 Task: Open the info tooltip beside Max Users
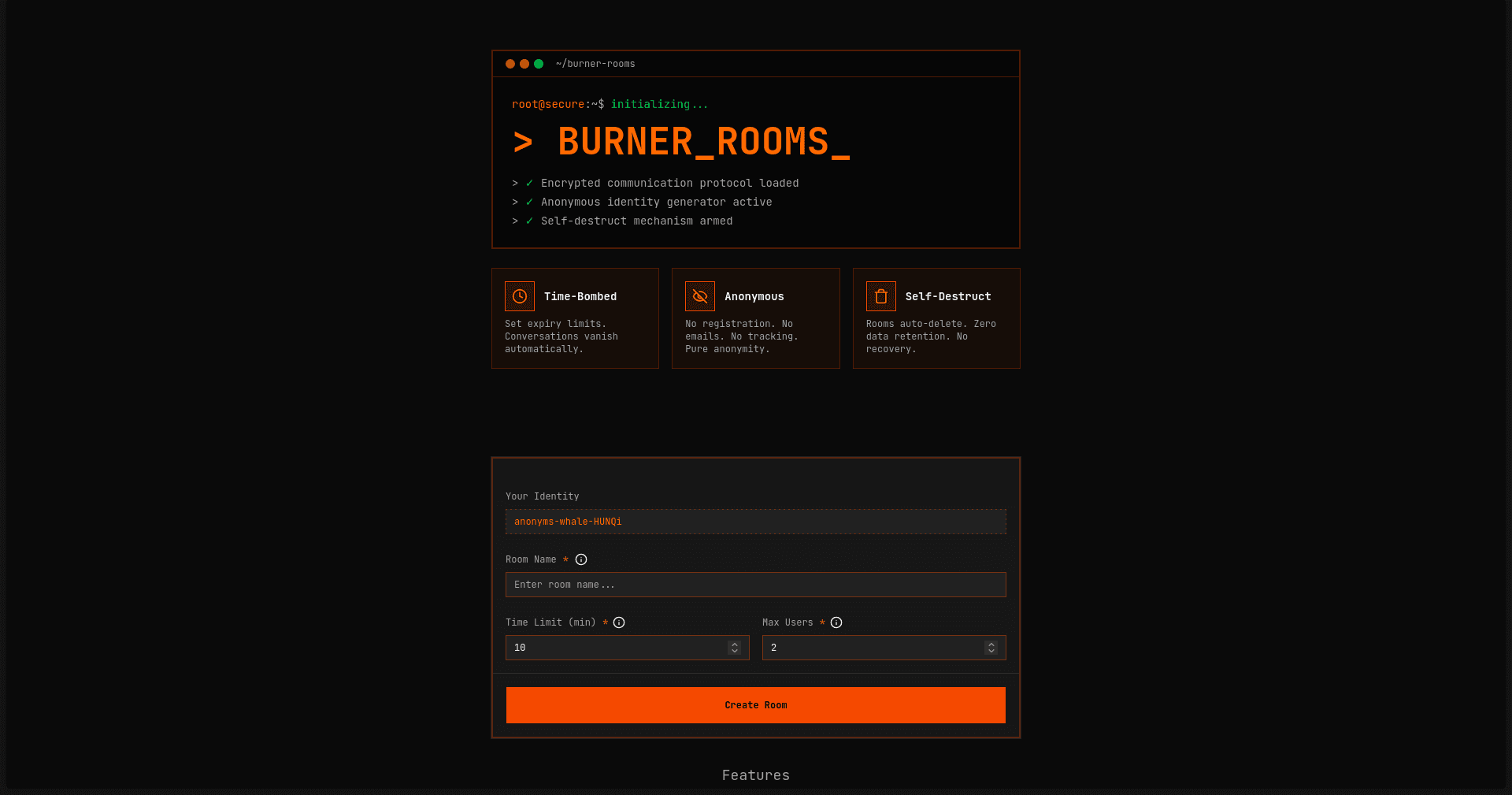pyautogui.click(x=836, y=622)
